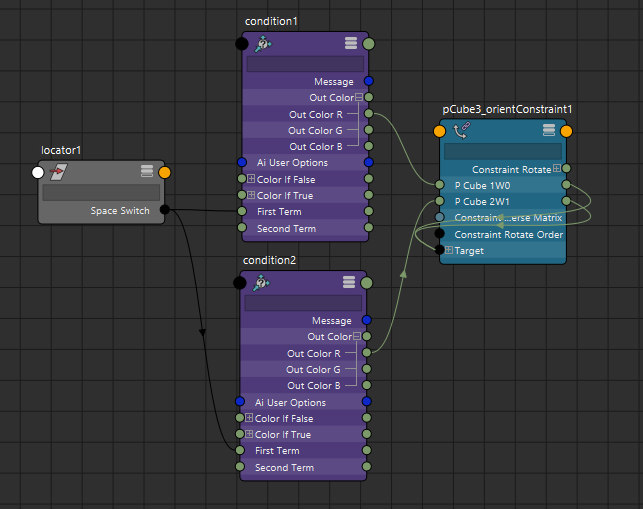This screenshot has width=643, height=509.
Task: Click the Out Color R output port on condition1
Action: 368,114
